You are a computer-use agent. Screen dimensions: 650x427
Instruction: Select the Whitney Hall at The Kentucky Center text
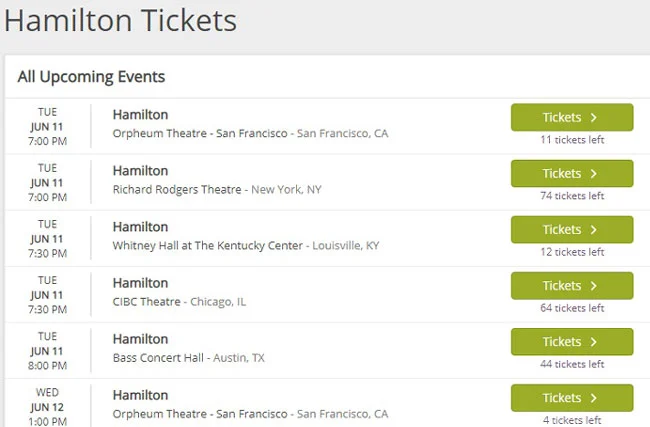click(x=208, y=245)
